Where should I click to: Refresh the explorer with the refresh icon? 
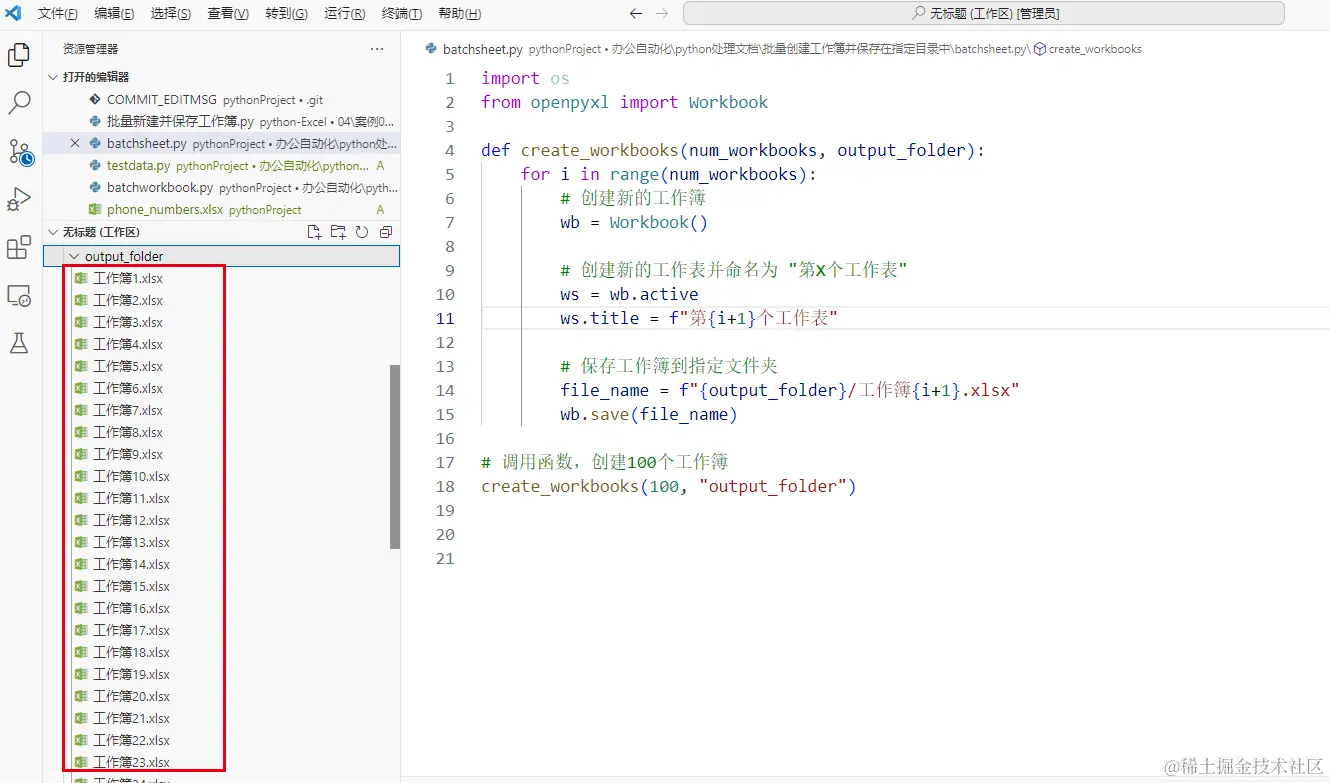point(361,231)
